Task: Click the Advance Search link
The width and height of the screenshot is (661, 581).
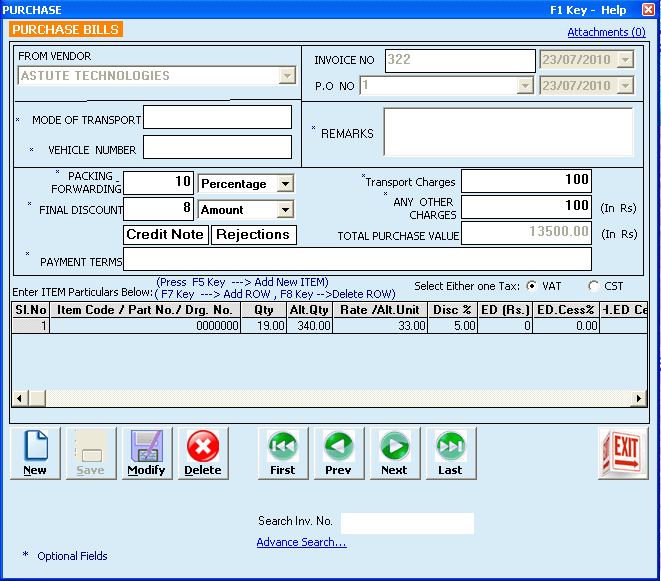Action: [x=301, y=542]
